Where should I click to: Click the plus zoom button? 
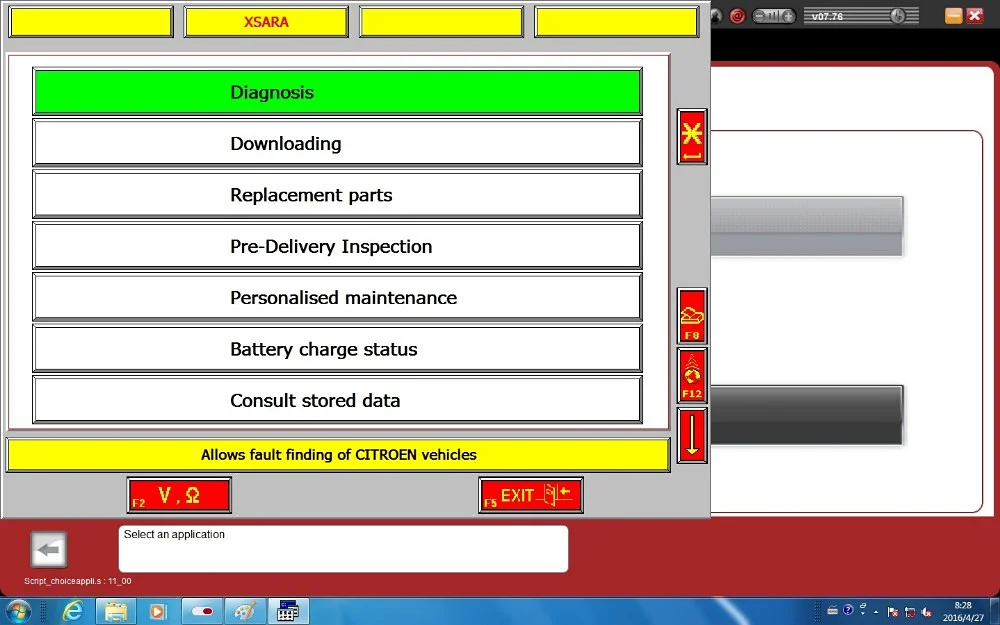click(x=788, y=16)
